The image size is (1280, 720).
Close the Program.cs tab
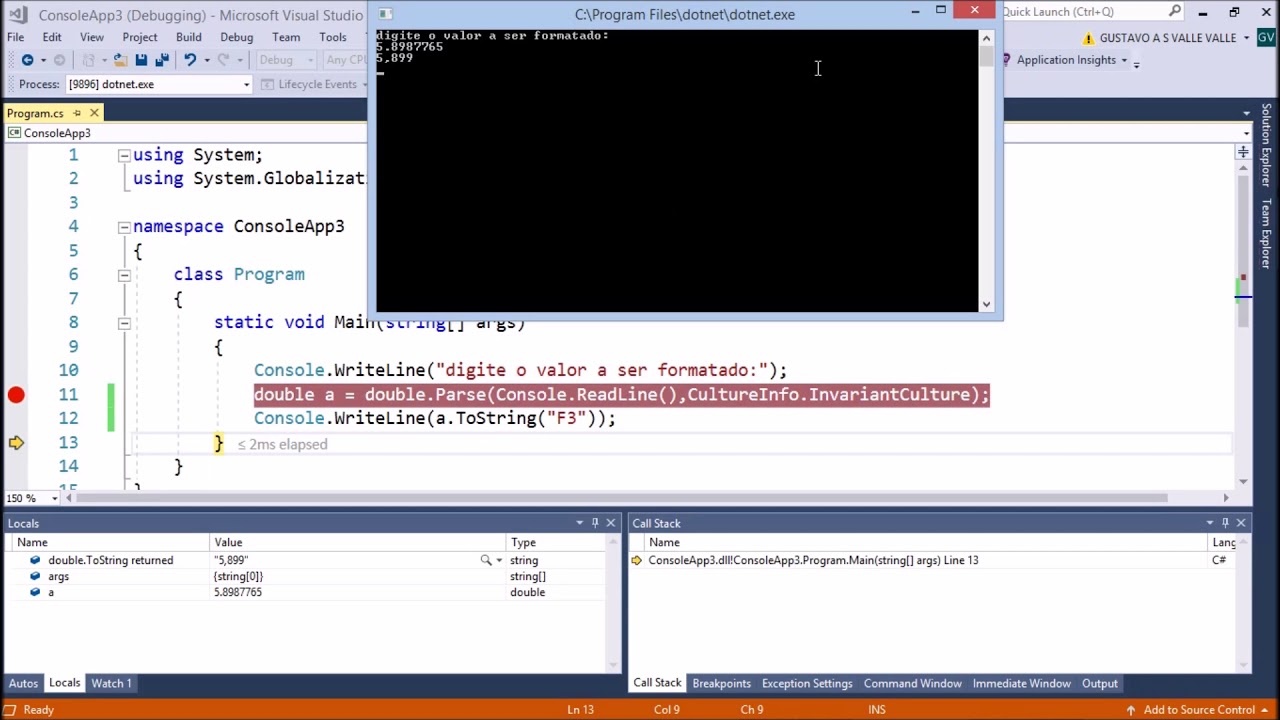[94, 113]
